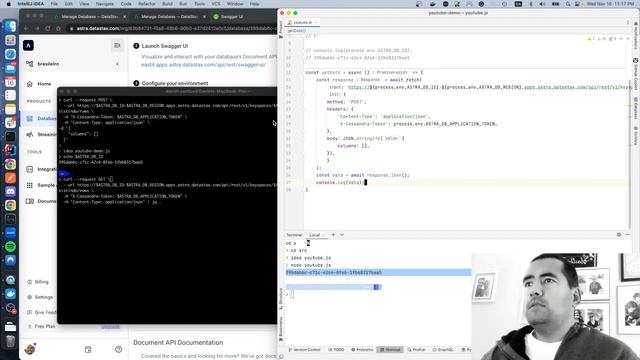The image size is (640, 360).
Task: Open Databases in the Astra sidebar
Action: (41, 118)
